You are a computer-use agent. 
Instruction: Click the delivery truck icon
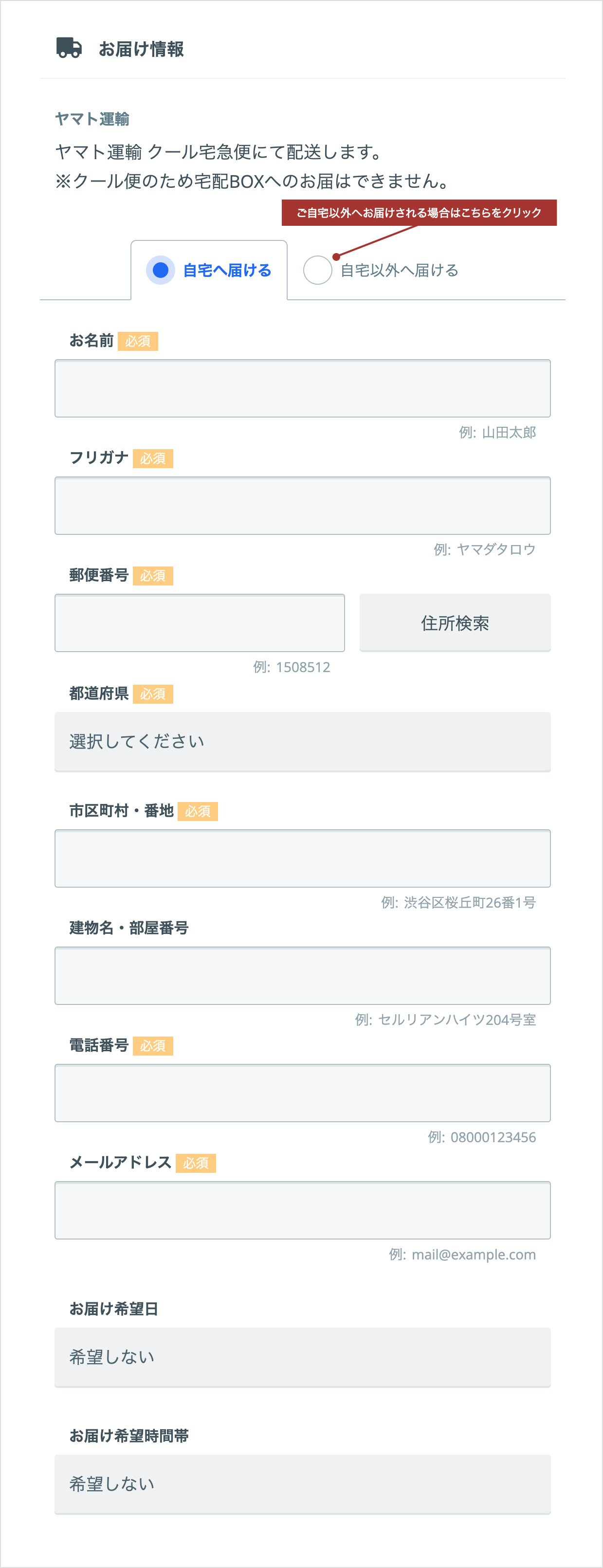click(69, 48)
